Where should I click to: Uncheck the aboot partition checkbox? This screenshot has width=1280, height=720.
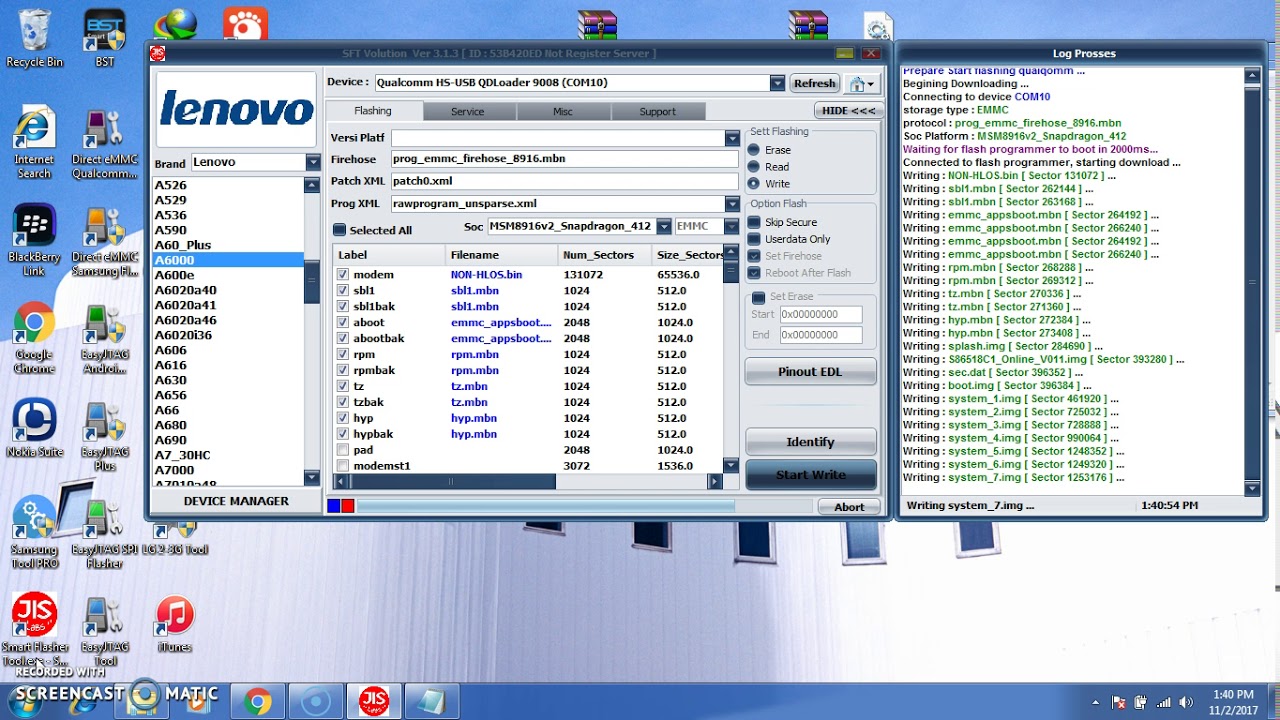point(343,322)
